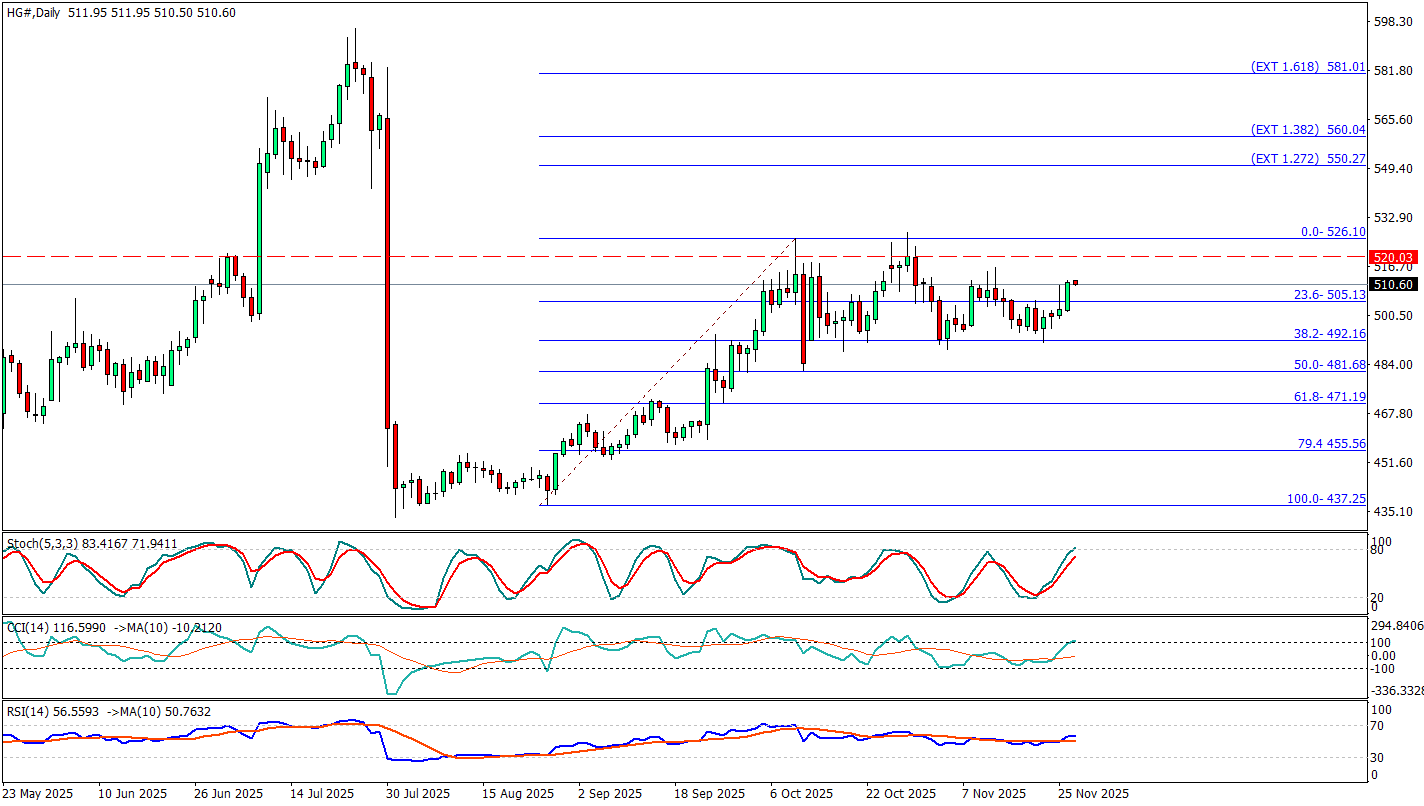1424x806 pixels.
Task: Click the 61.8- 471.19 retracement label
Action: pos(1329,397)
